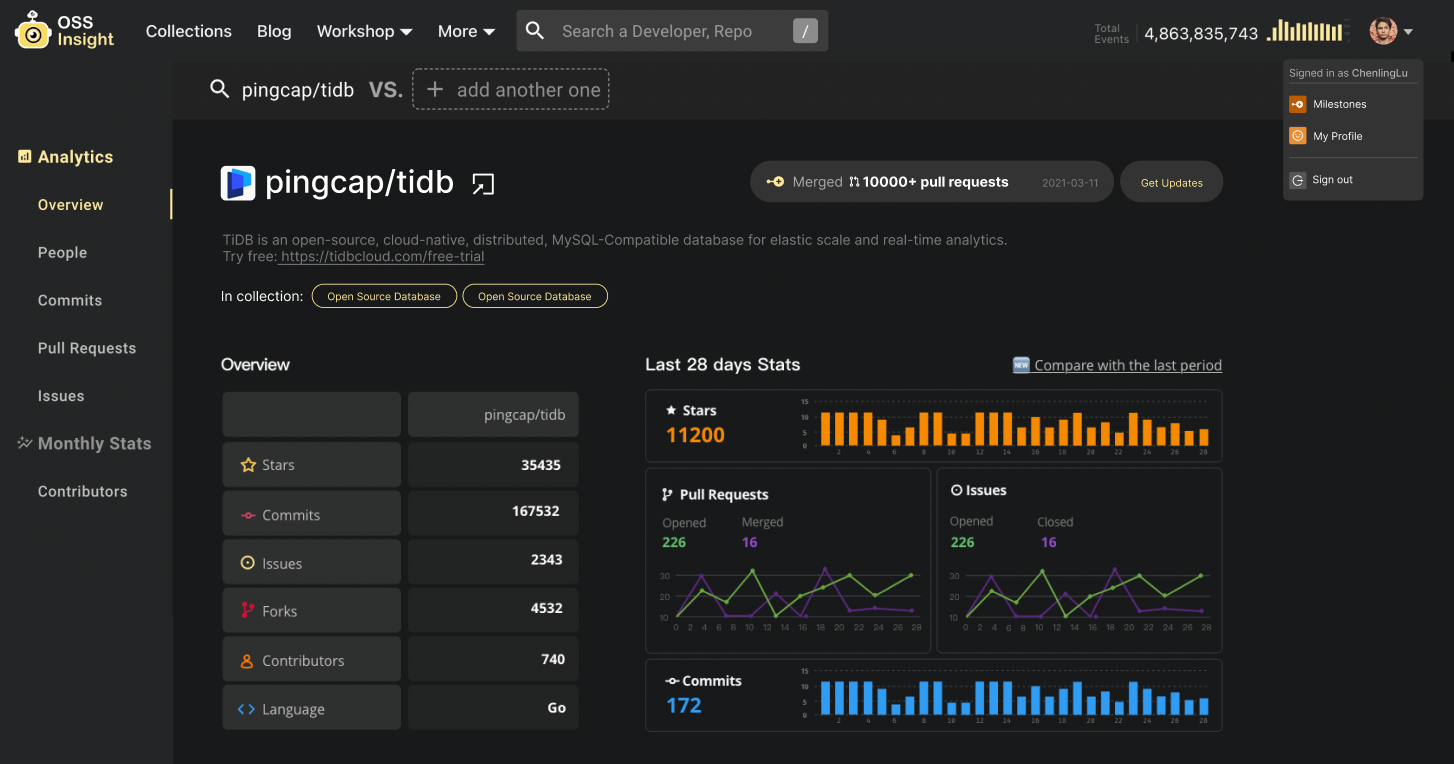Open Compare with the last period

tap(1125, 365)
